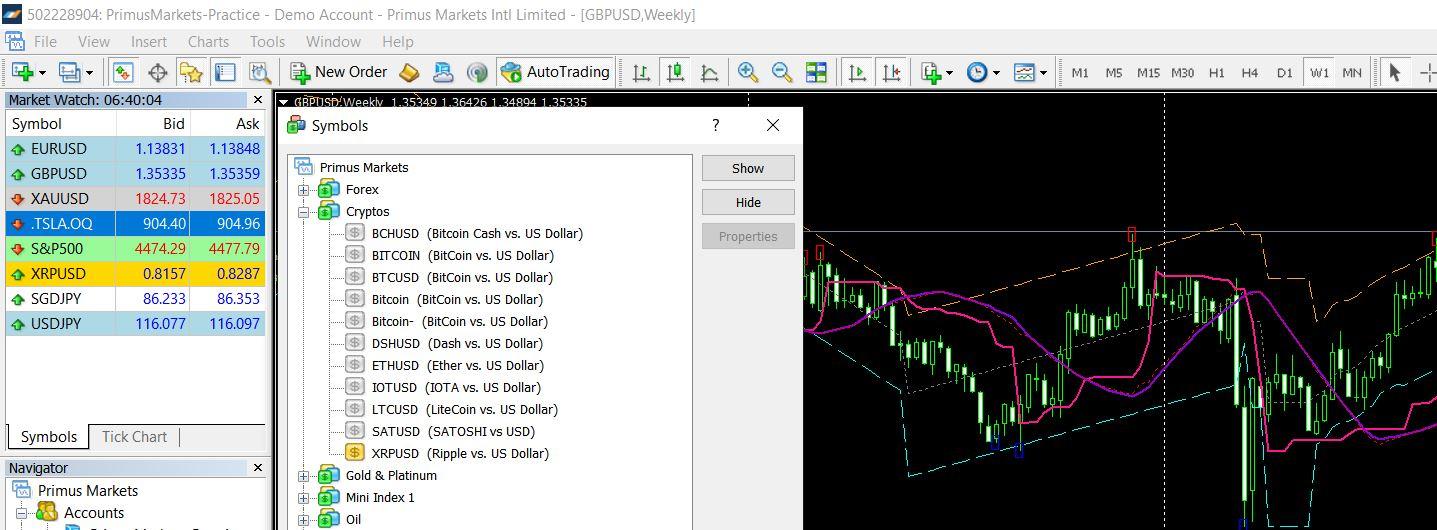Open the Periods clock icon
1437x530 pixels.
(976, 72)
